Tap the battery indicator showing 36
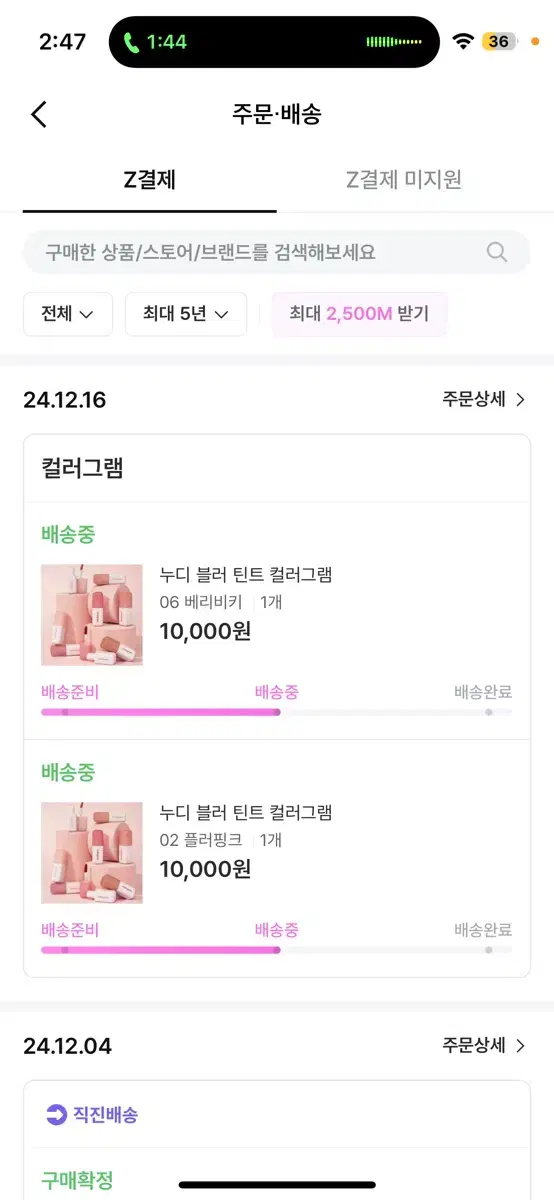The image size is (554, 1200). [x=500, y=41]
